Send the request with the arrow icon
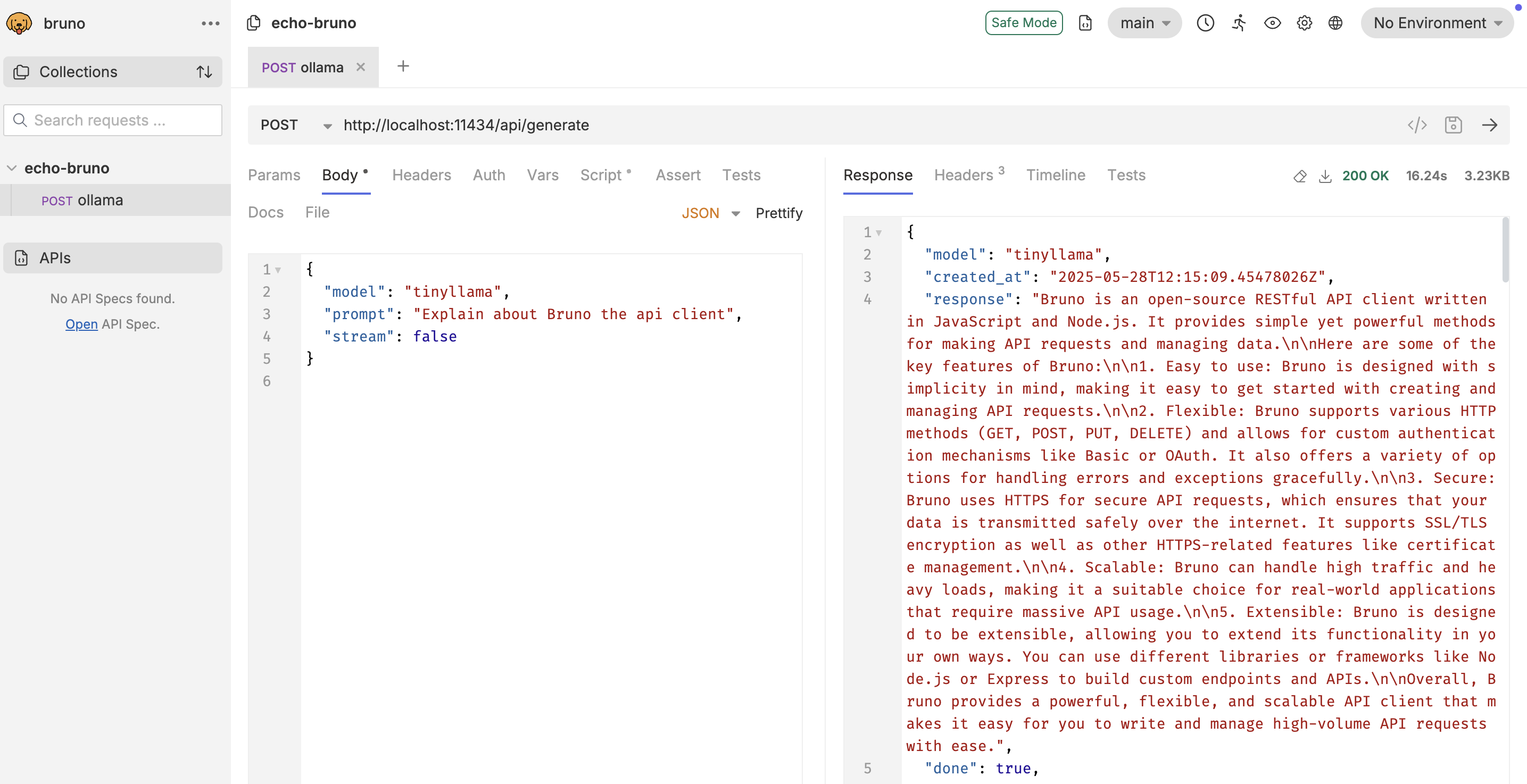 (x=1490, y=125)
